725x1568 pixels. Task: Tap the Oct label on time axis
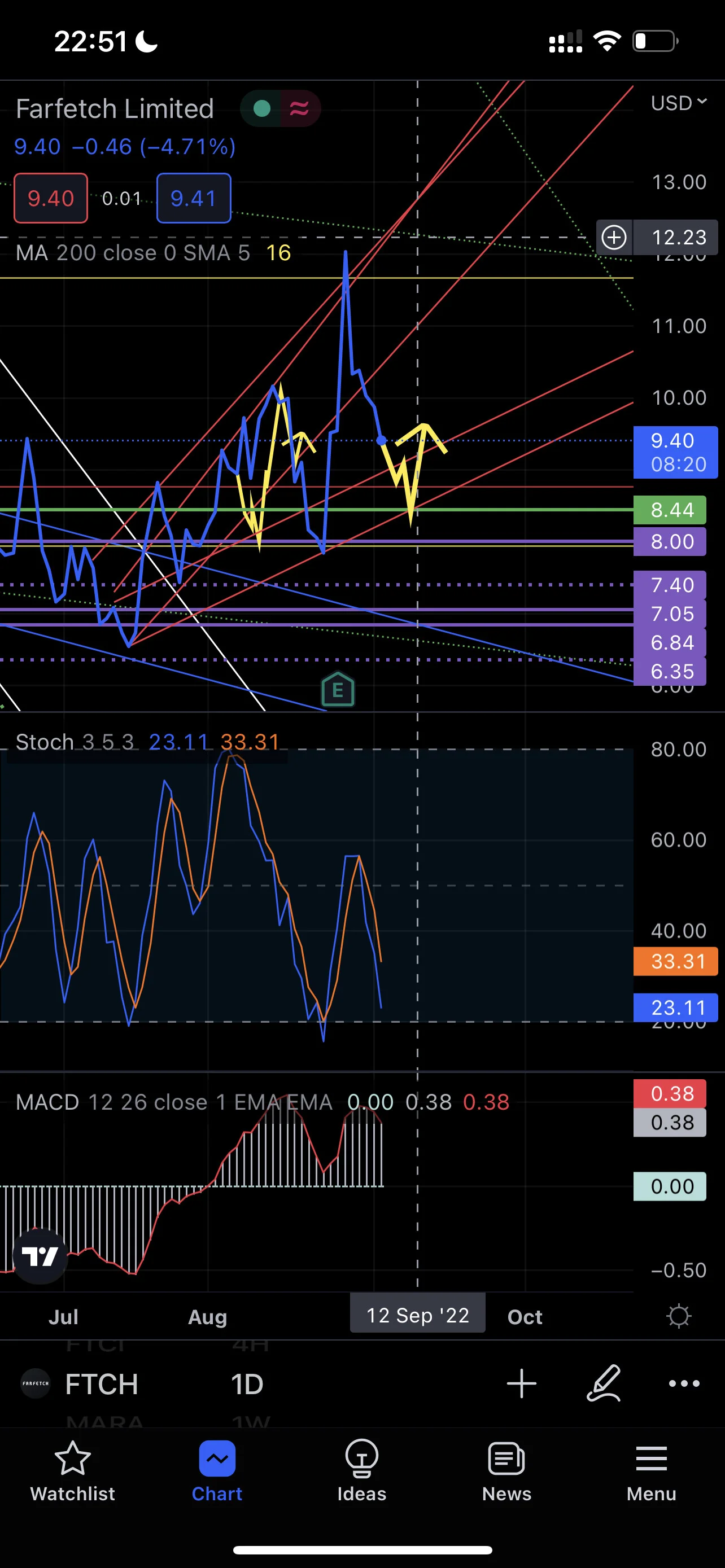point(525,1317)
